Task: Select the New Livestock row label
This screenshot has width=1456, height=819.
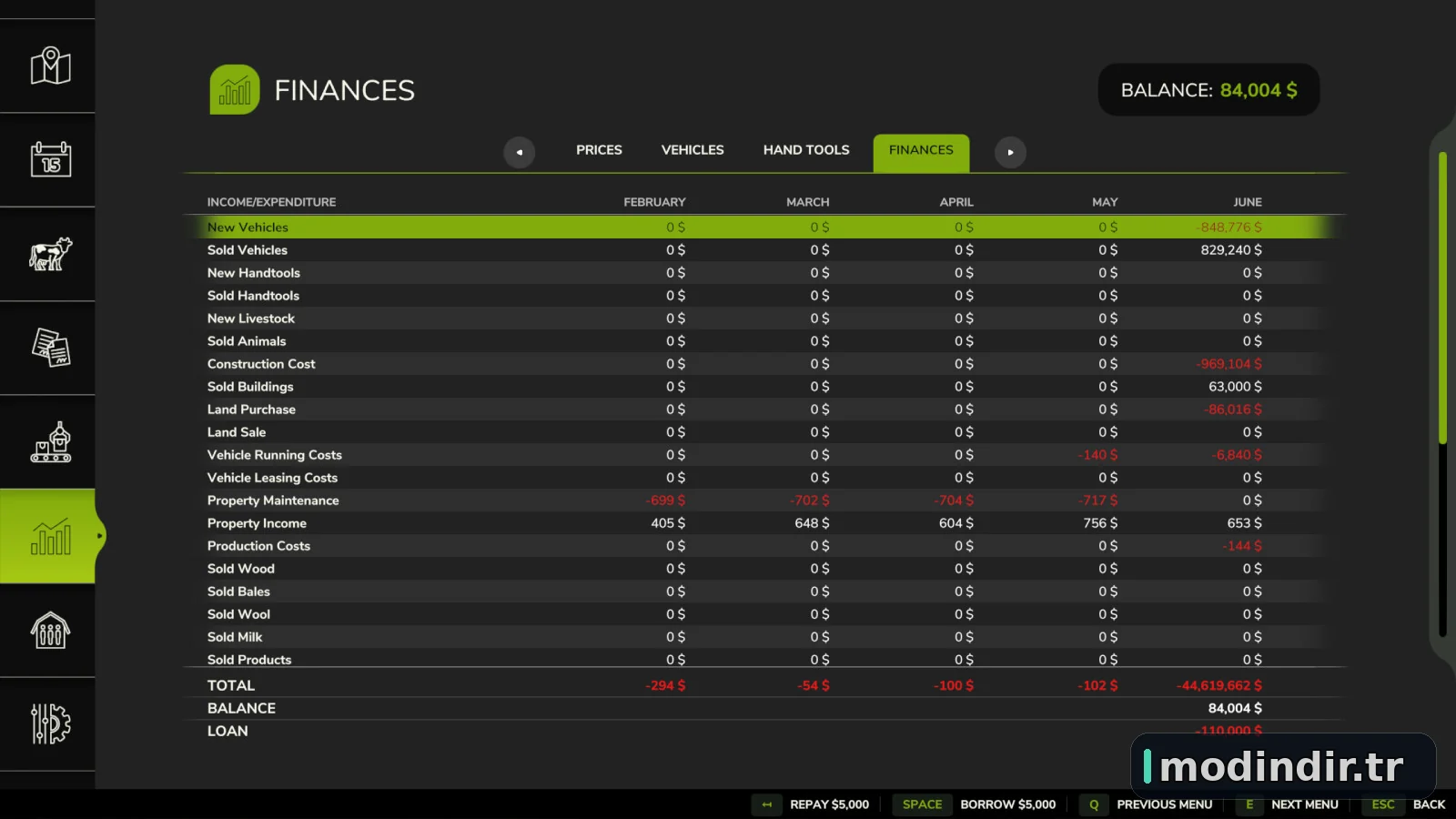Action: [250, 318]
